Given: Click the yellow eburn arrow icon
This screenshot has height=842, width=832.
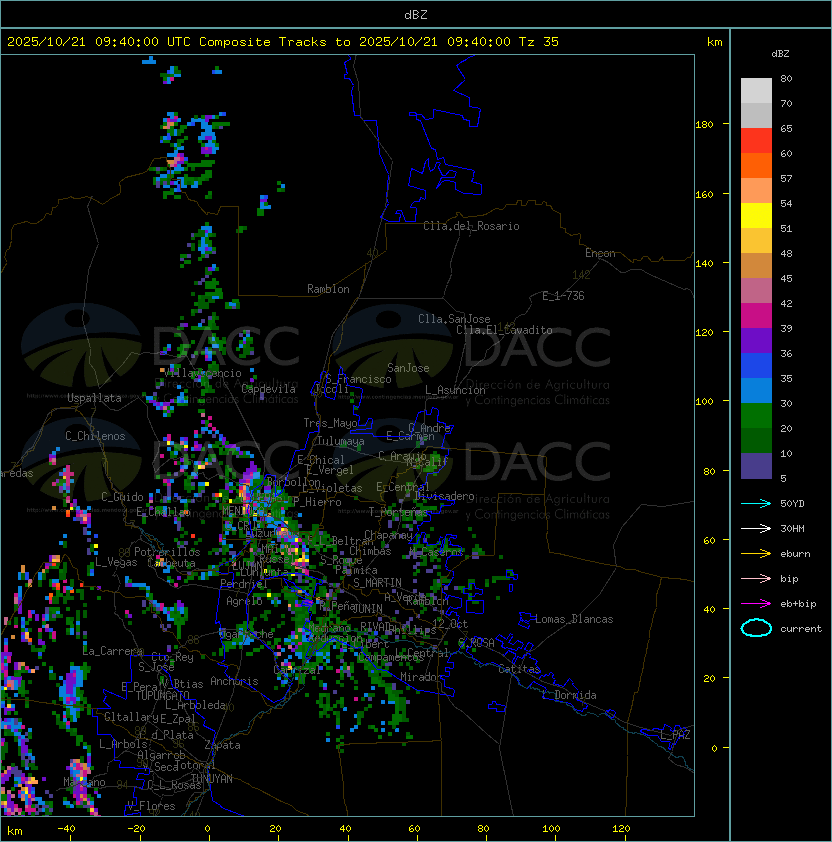Looking at the screenshot, I should pyautogui.click(x=756, y=554).
